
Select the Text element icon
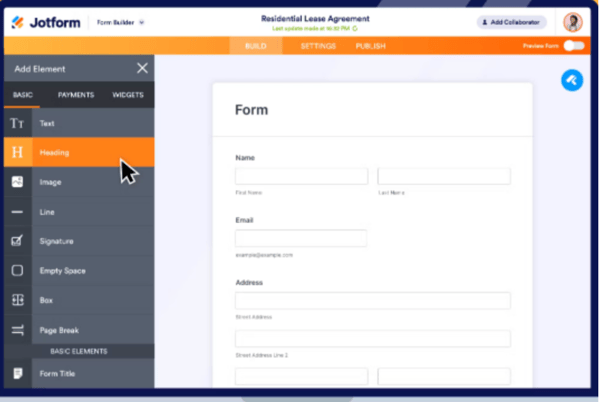[17, 123]
